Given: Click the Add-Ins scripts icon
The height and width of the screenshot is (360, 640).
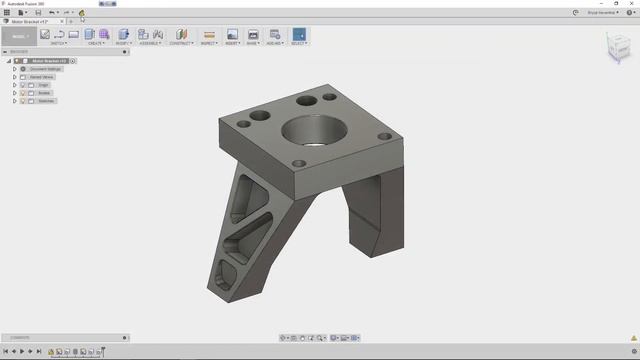Looking at the screenshot, I should [x=275, y=34].
